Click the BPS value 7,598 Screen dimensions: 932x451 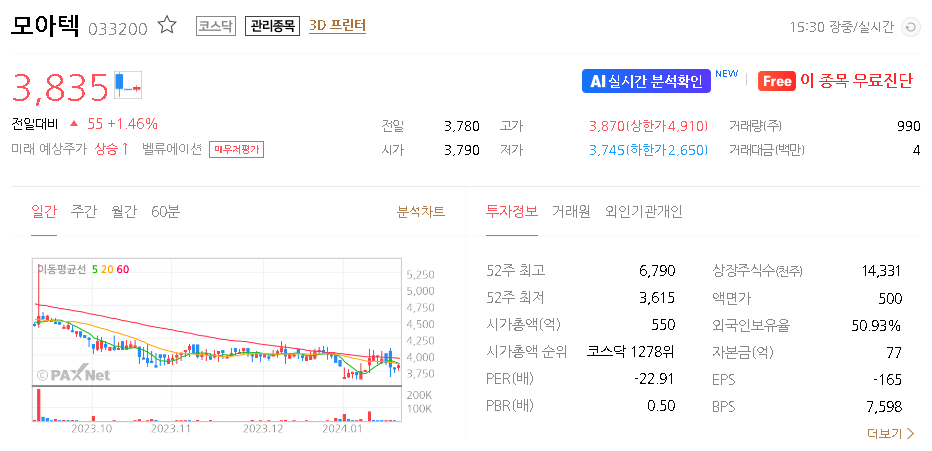[x=884, y=406]
